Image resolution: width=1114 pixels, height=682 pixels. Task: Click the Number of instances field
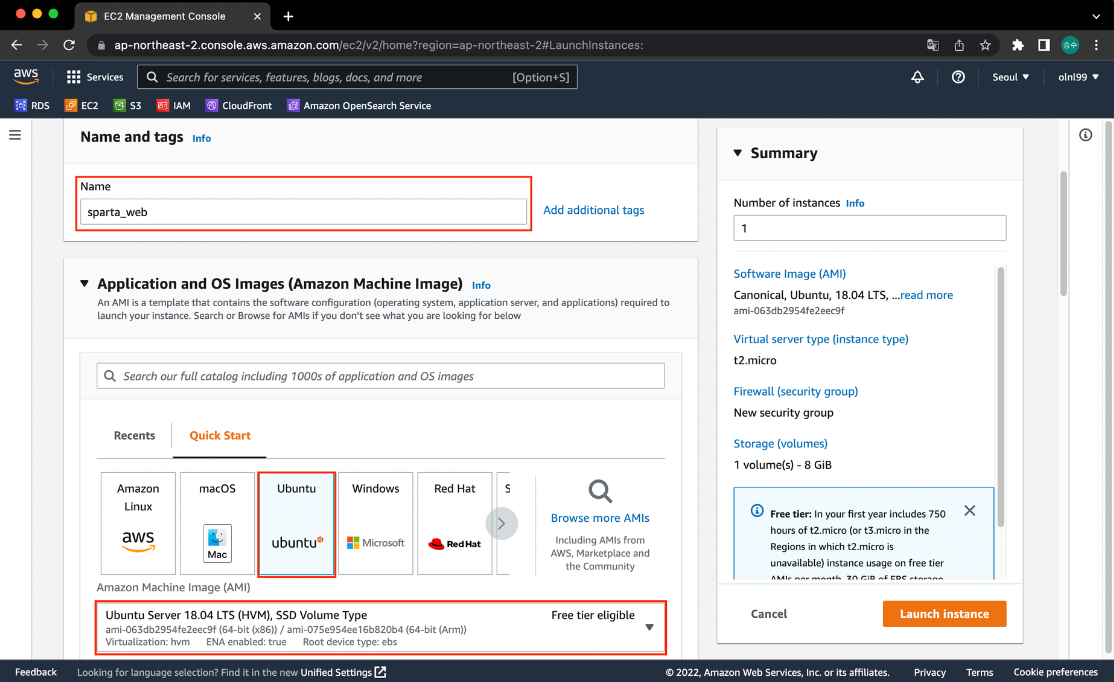click(870, 228)
